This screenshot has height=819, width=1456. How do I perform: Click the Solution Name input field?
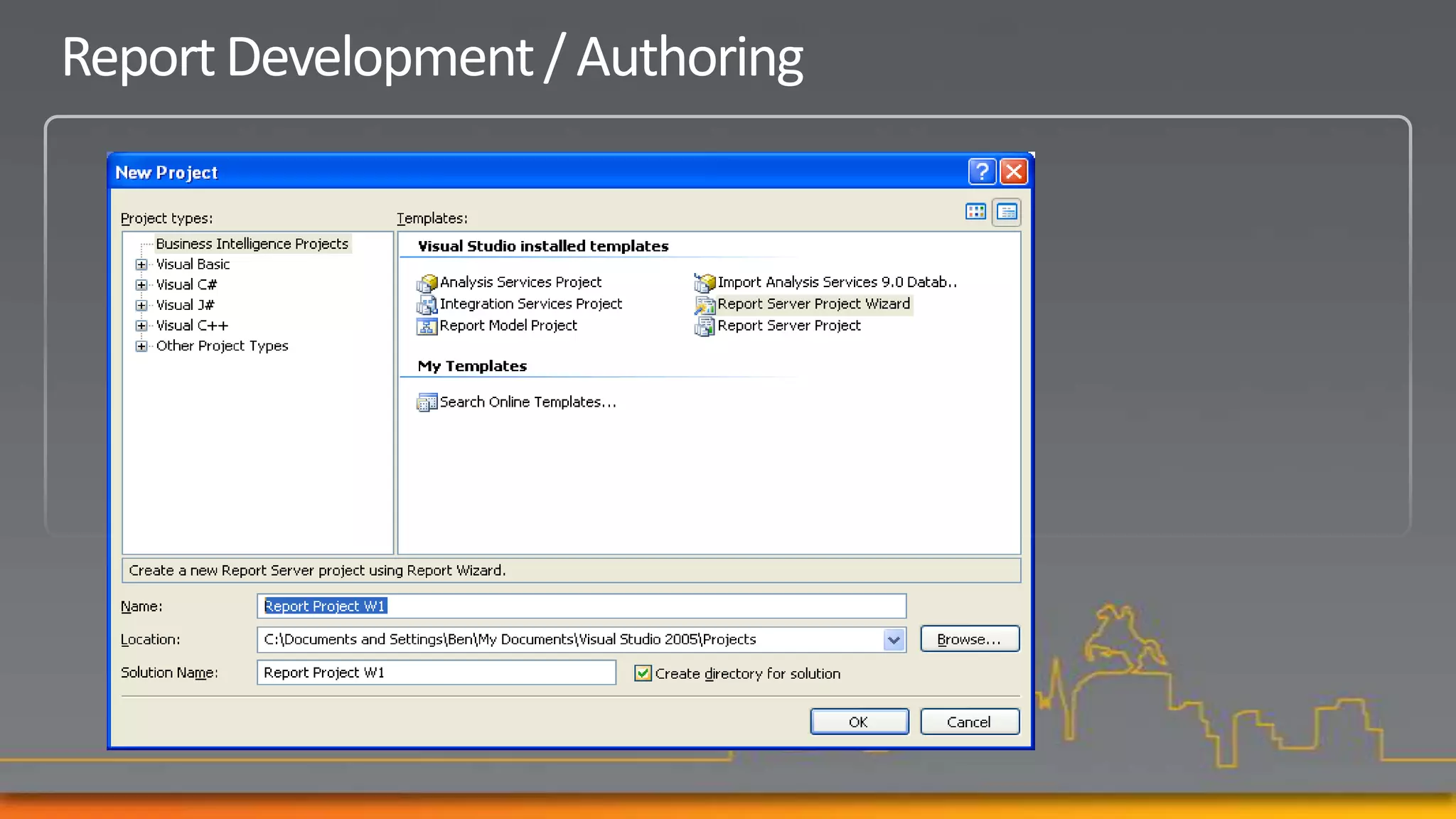(x=437, y=673)
